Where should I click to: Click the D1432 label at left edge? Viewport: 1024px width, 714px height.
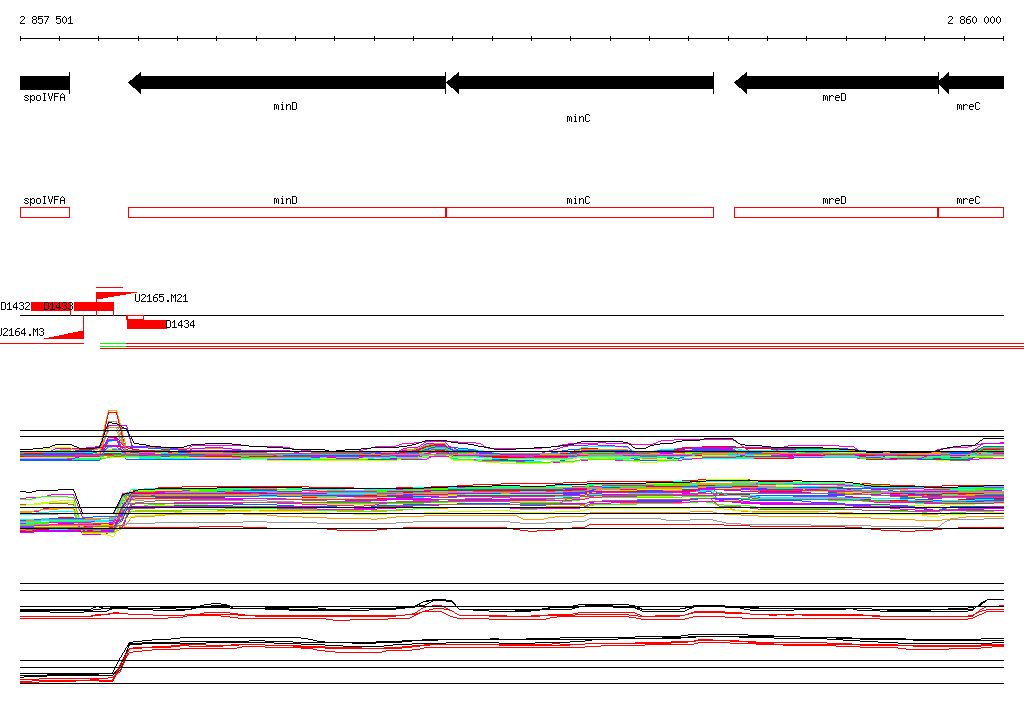(x=15, y=306)
